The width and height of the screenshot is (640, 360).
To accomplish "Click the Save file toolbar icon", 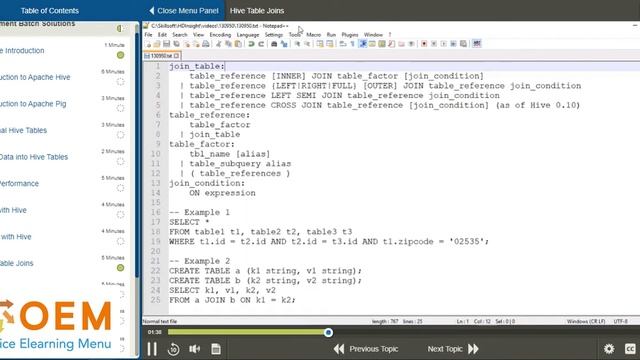I will click(167, 44).
